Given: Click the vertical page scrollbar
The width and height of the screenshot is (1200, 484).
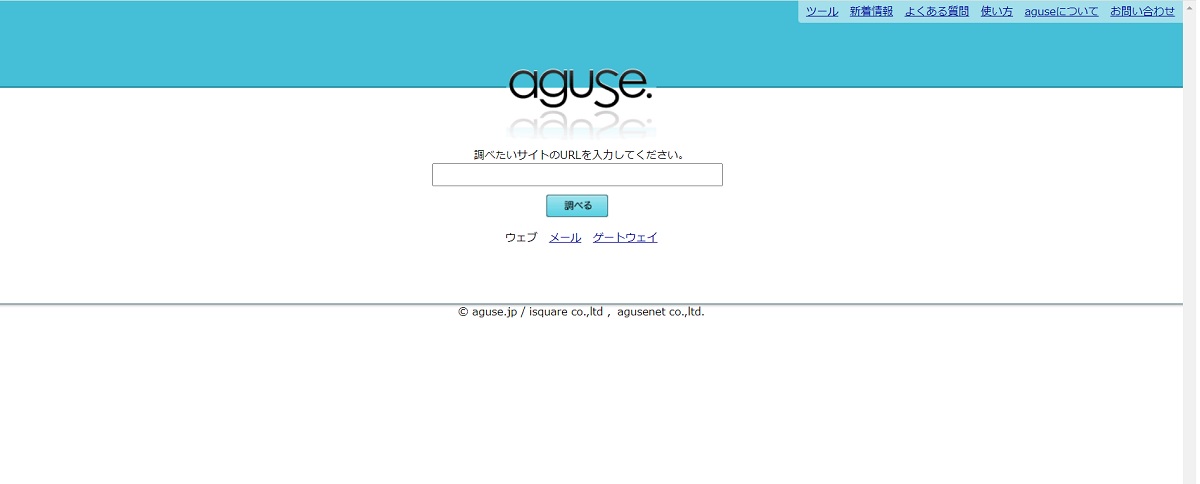Looking at the screenshot, I should pos(1190,242).
